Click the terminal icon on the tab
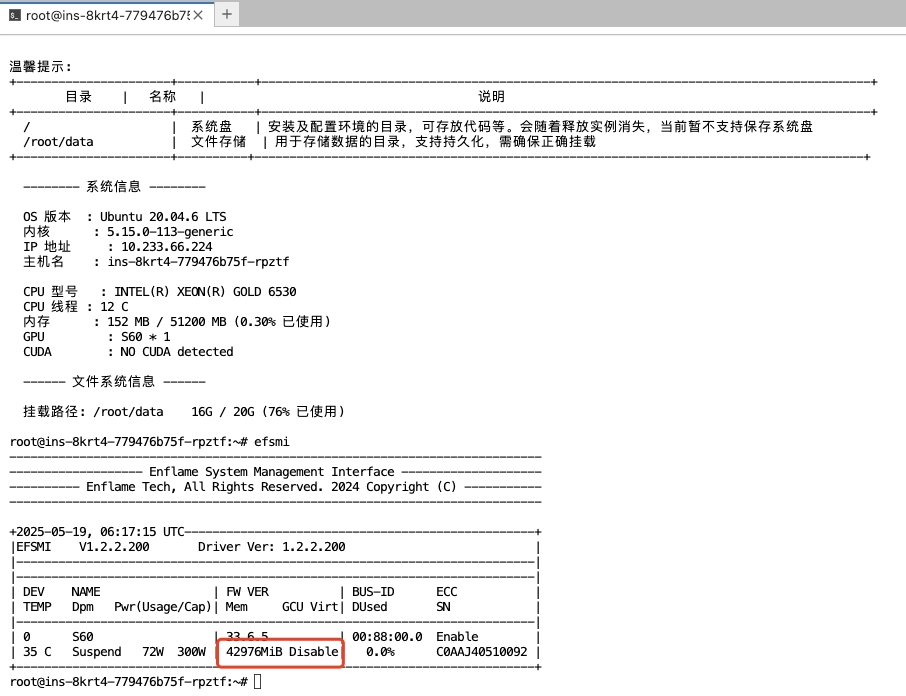Viewport: 906px width, 696px height. pyautogui.click(x=14, y=14)
